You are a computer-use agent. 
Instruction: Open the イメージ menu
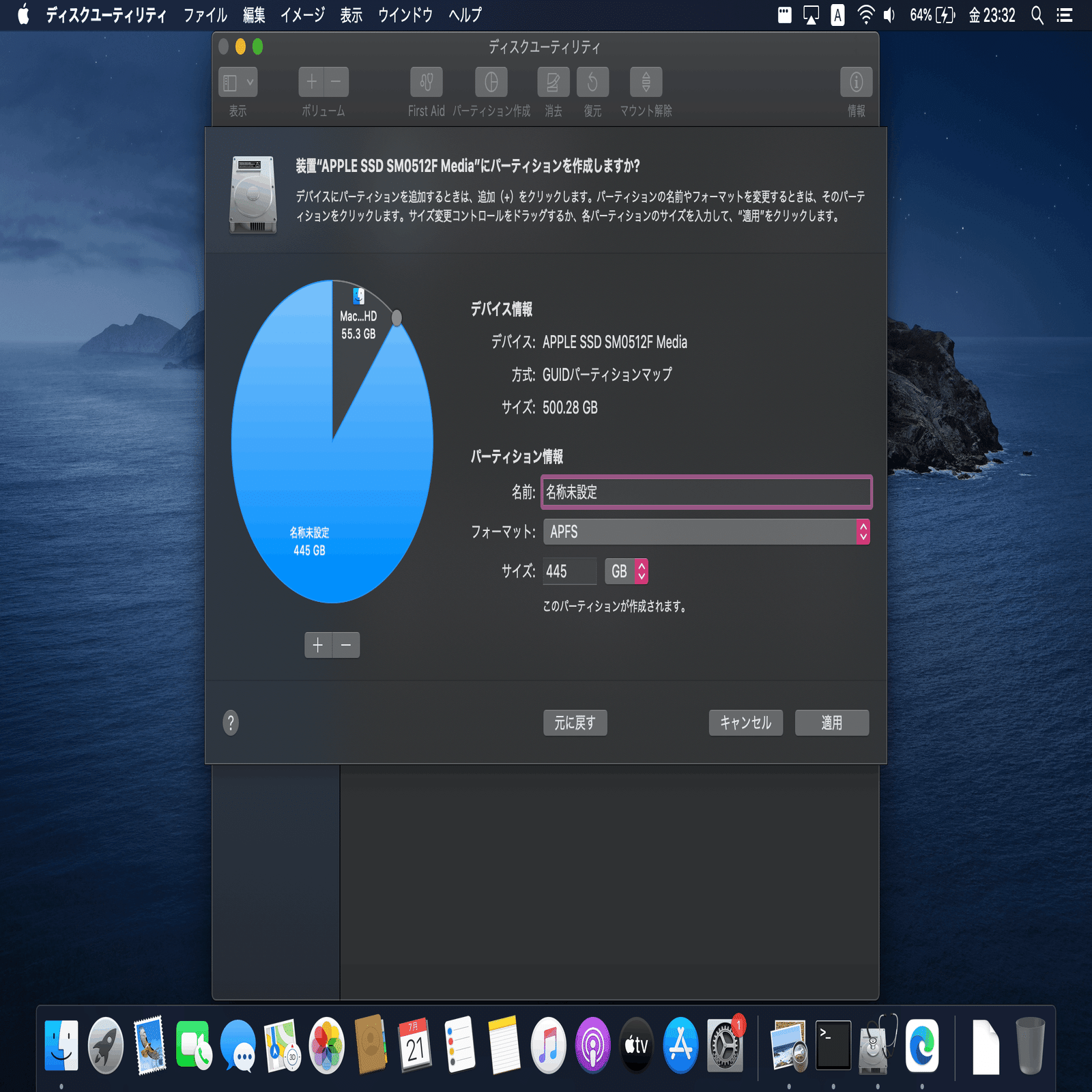[x=302, y=14]
